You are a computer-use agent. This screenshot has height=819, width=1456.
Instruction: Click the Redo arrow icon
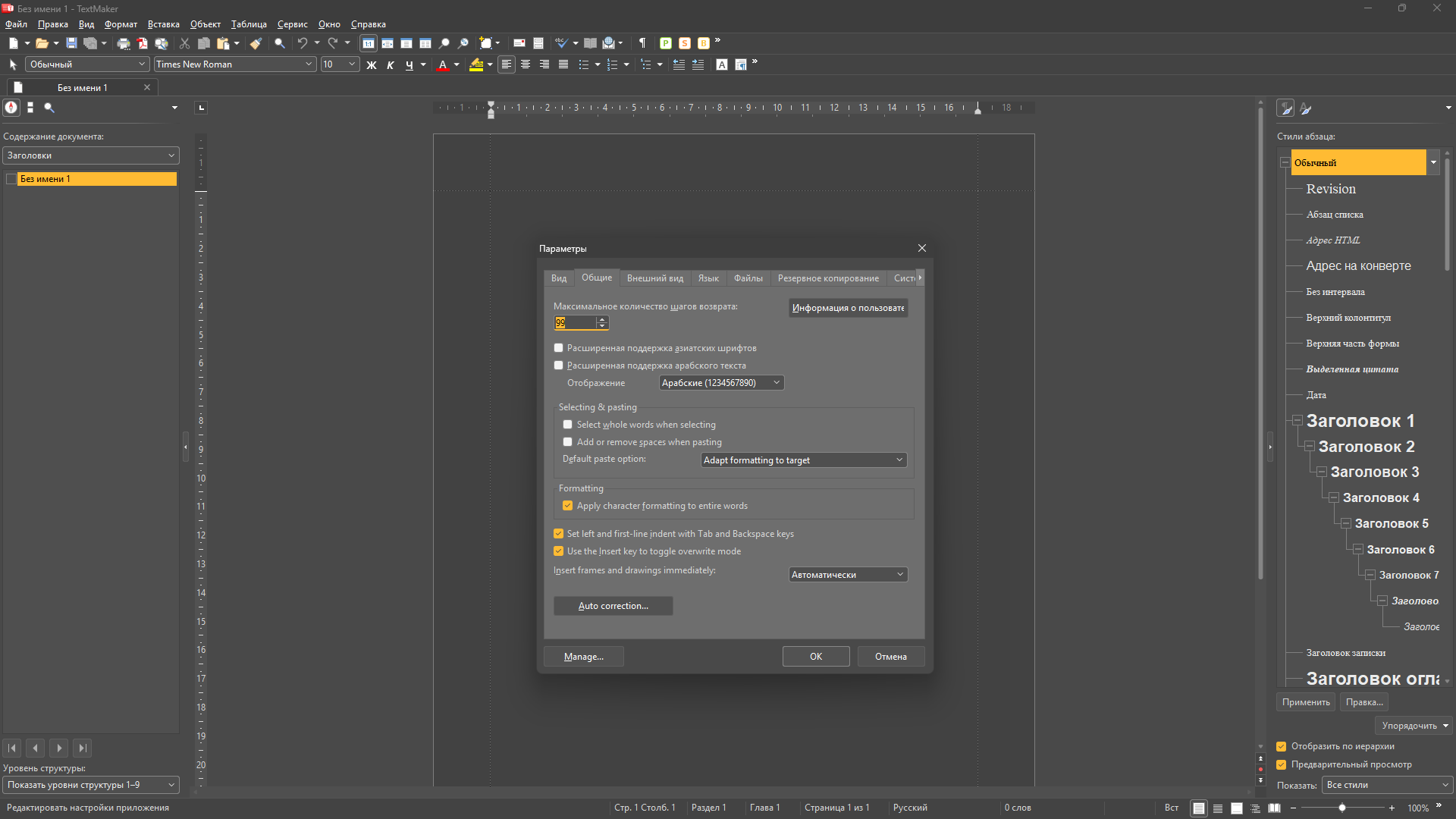[332, 43]
